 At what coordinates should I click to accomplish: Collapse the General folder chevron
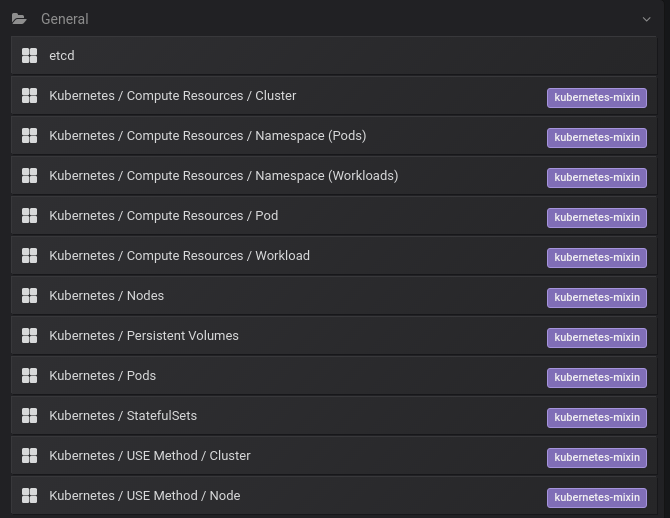click(647, 19)
